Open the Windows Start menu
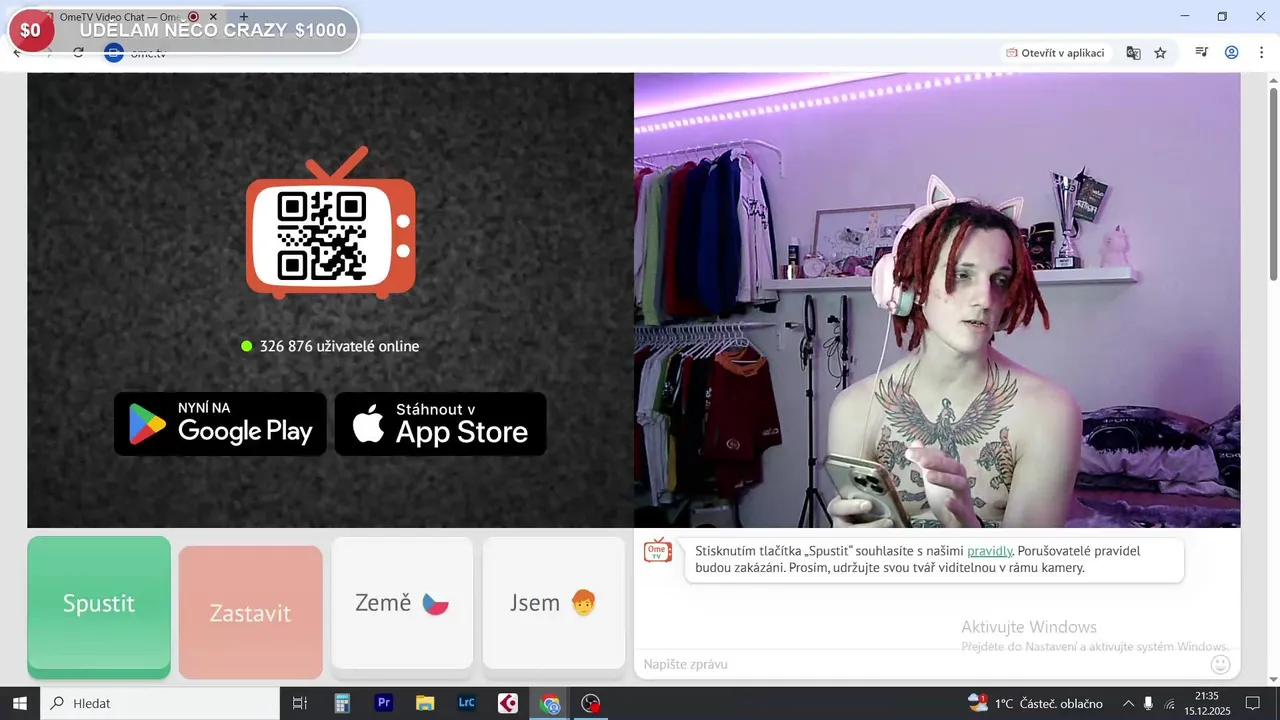 19,703
